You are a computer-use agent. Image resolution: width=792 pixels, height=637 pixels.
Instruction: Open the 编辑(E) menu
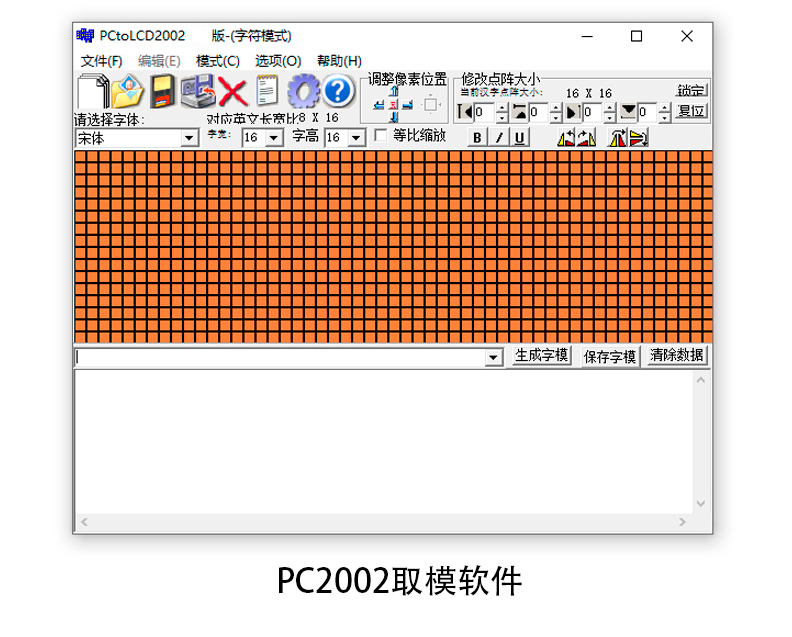pyautogui.click(x=159, y=61)
